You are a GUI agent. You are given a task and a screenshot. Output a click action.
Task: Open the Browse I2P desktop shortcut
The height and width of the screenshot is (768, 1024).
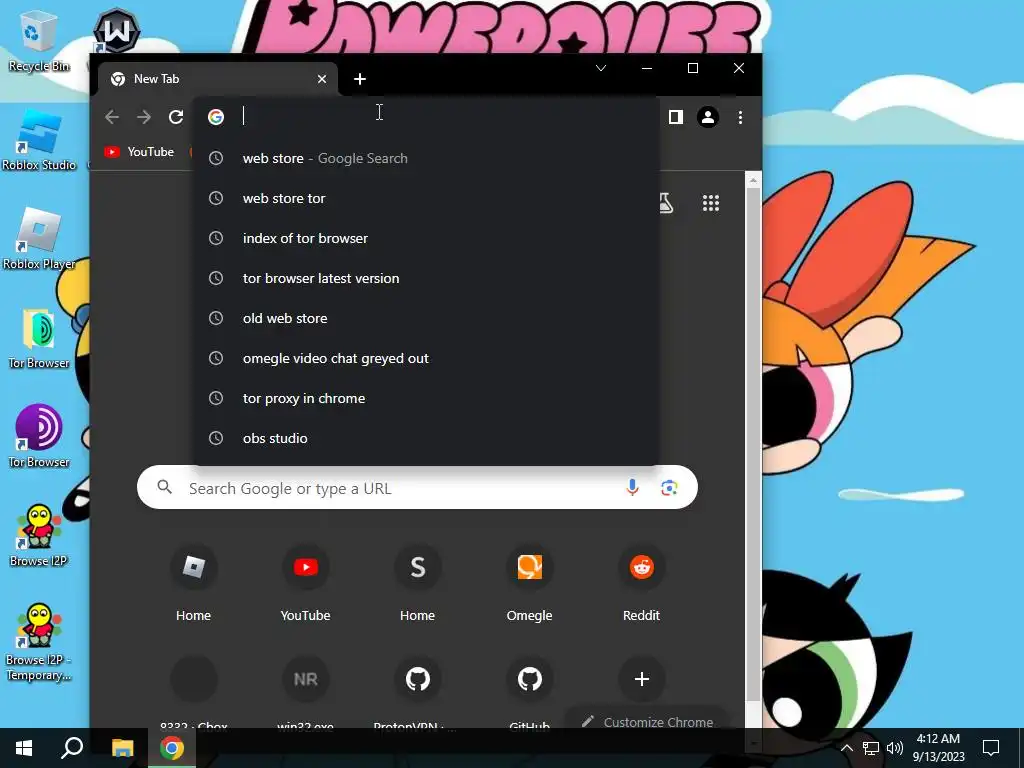pos(39,536)
